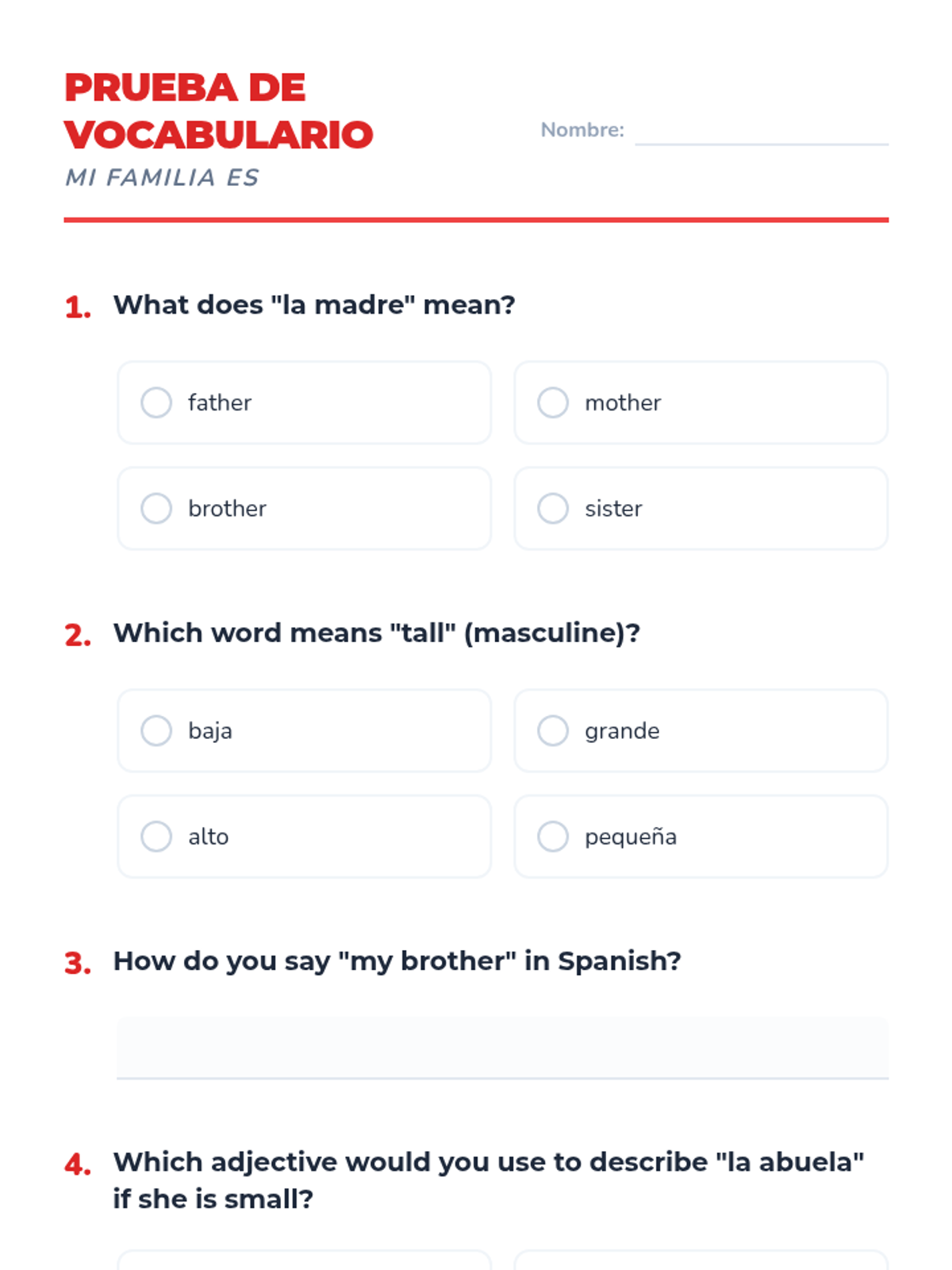Click the "PRUEBA DE VOCABULARIO" title

(x=218, y=111)
